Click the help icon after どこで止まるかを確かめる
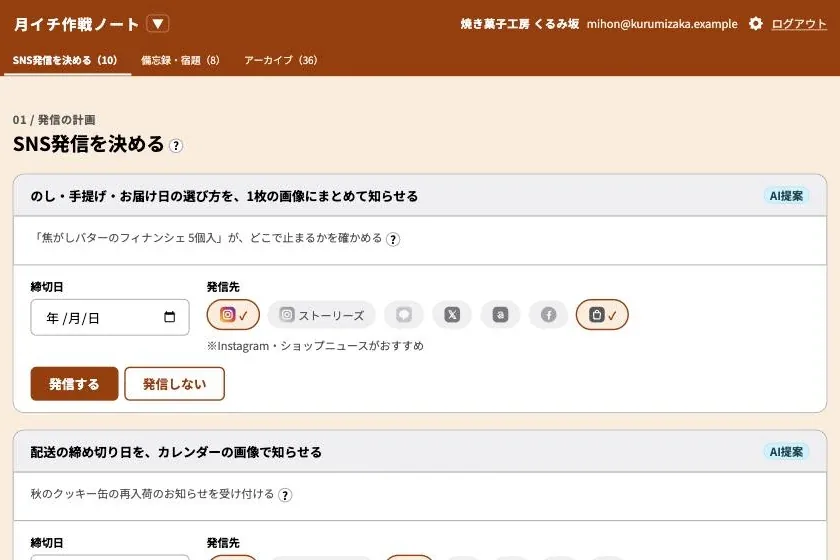Screen dimensions: 840x560 (393, 239)
